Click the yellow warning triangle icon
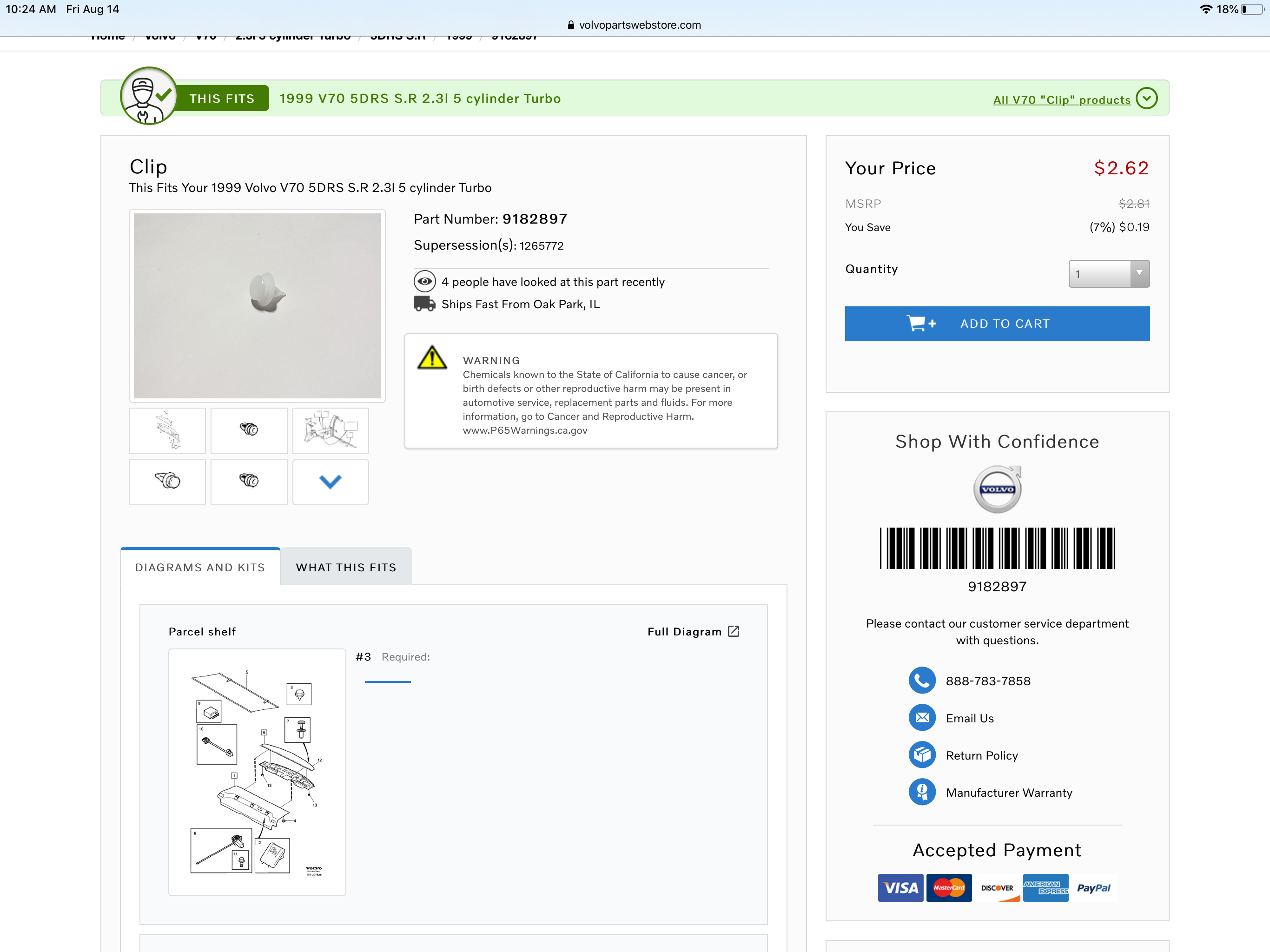The width and height of the screenshot is (1270, 952). pyautogui.click(x=432, y=358)
